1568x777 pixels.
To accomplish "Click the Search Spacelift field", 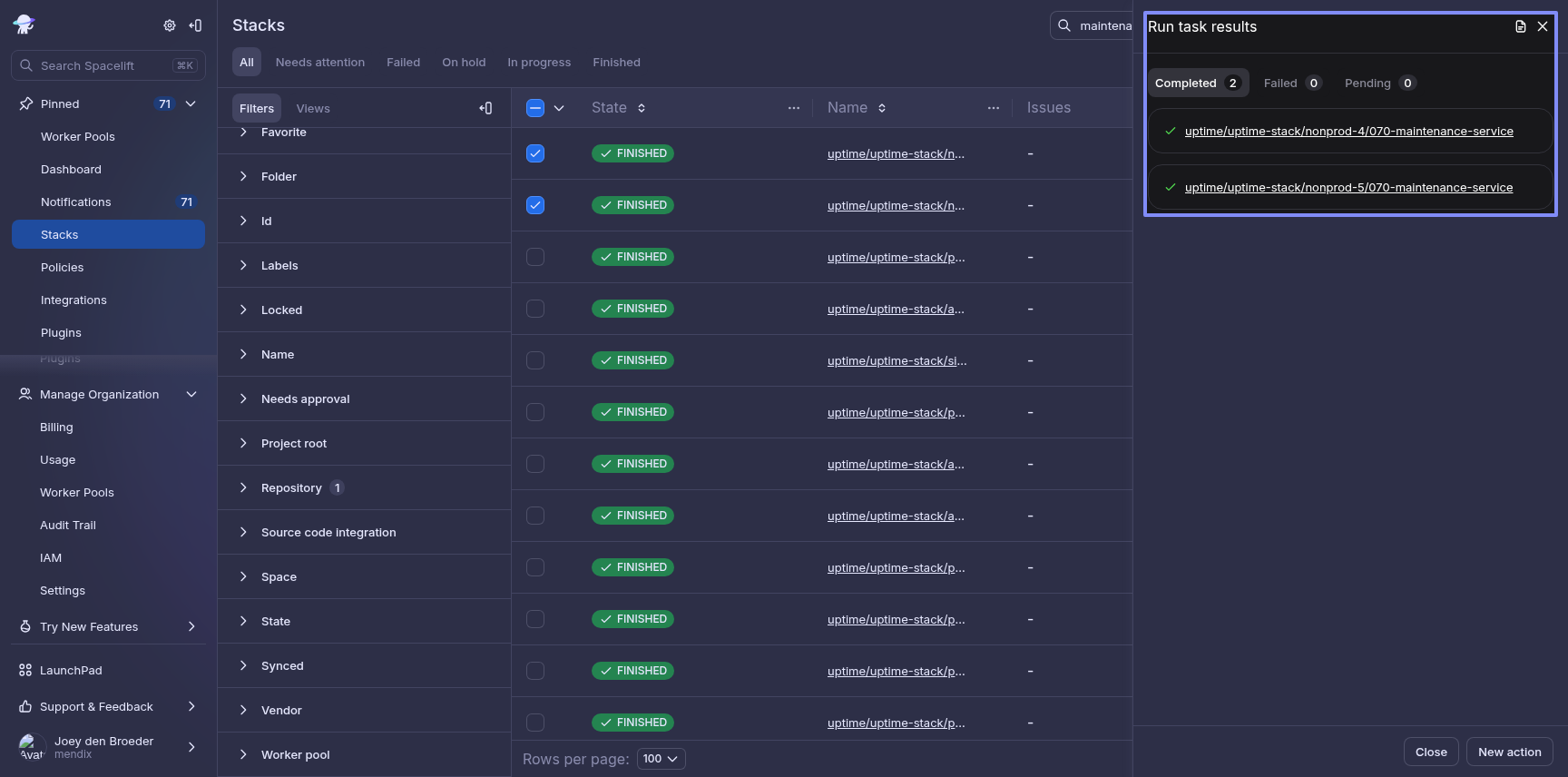I will tap(107, 65).
